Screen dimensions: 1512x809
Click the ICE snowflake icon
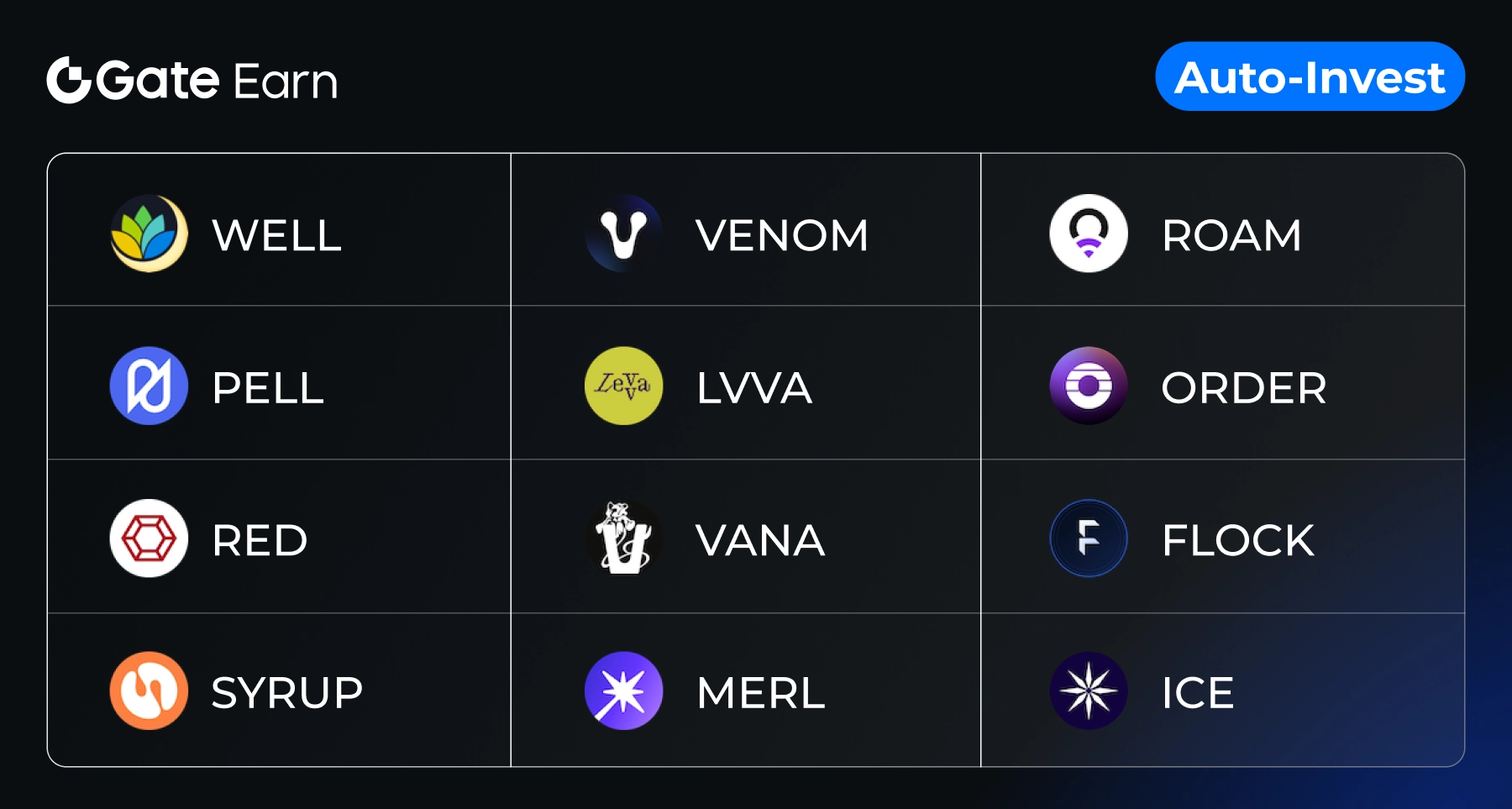pos(1088,691)
